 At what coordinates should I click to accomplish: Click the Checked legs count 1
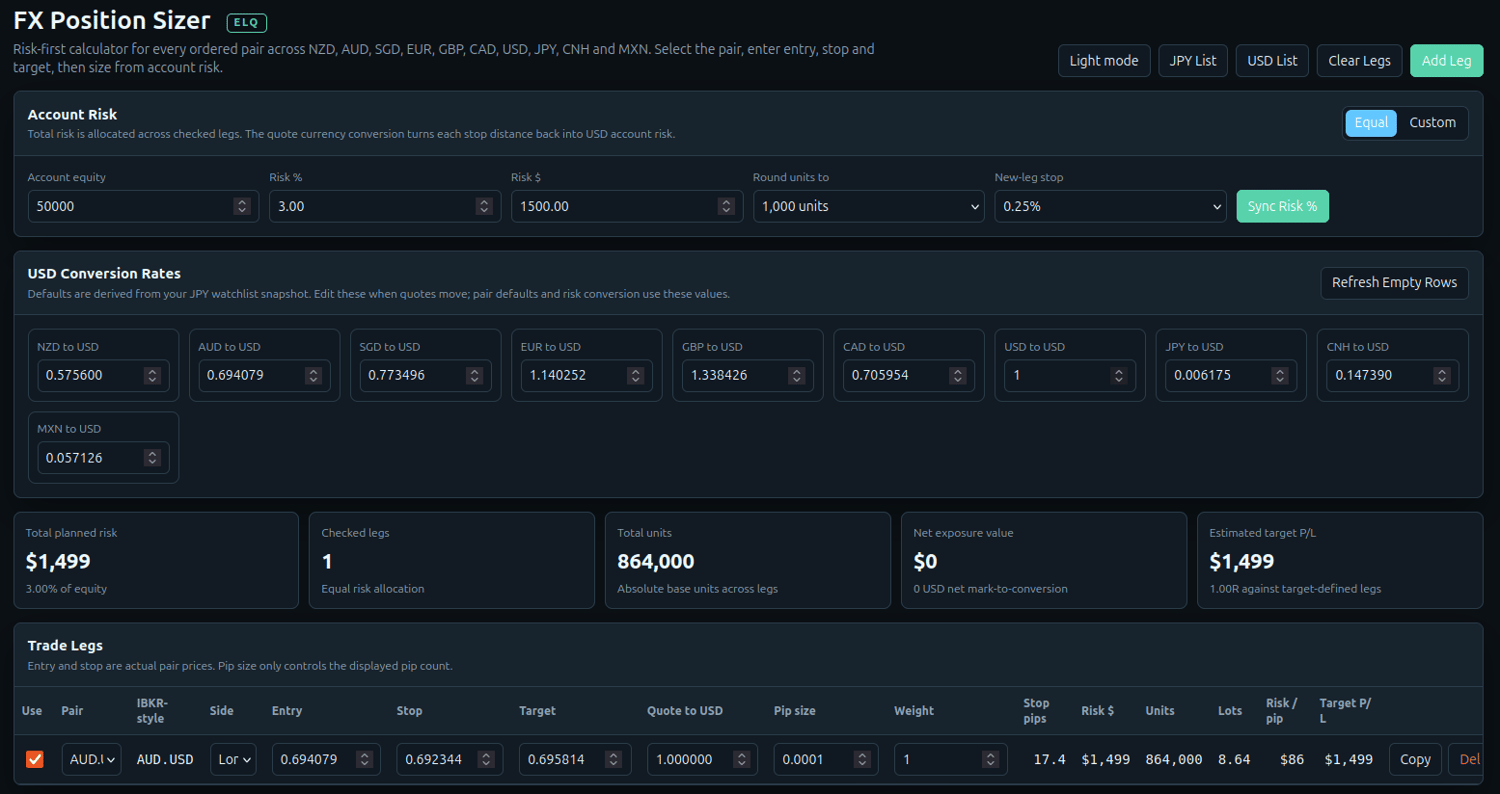click(x=326, y=562)
